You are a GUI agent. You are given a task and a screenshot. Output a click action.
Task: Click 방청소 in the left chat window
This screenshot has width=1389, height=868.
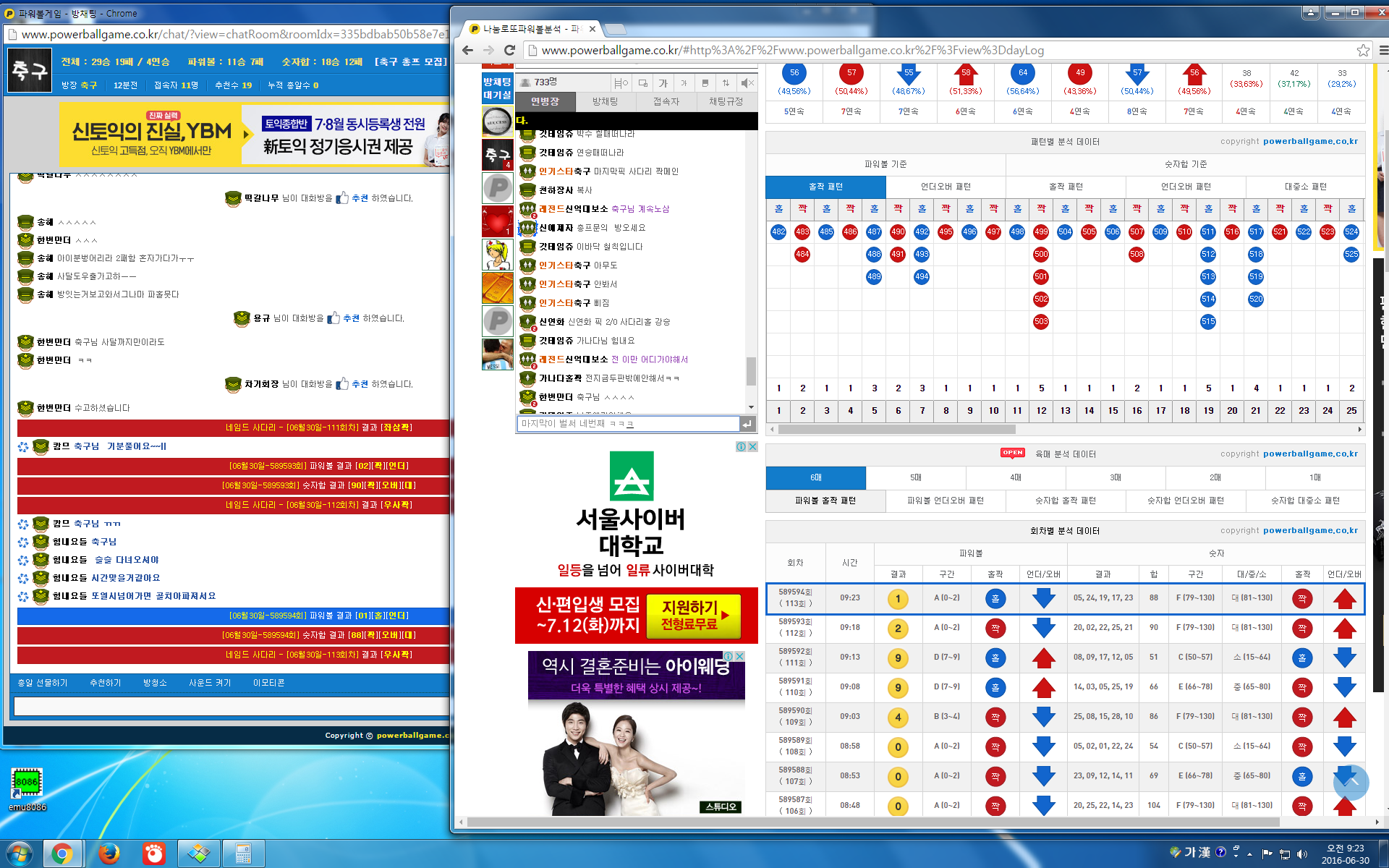point(155,683)
